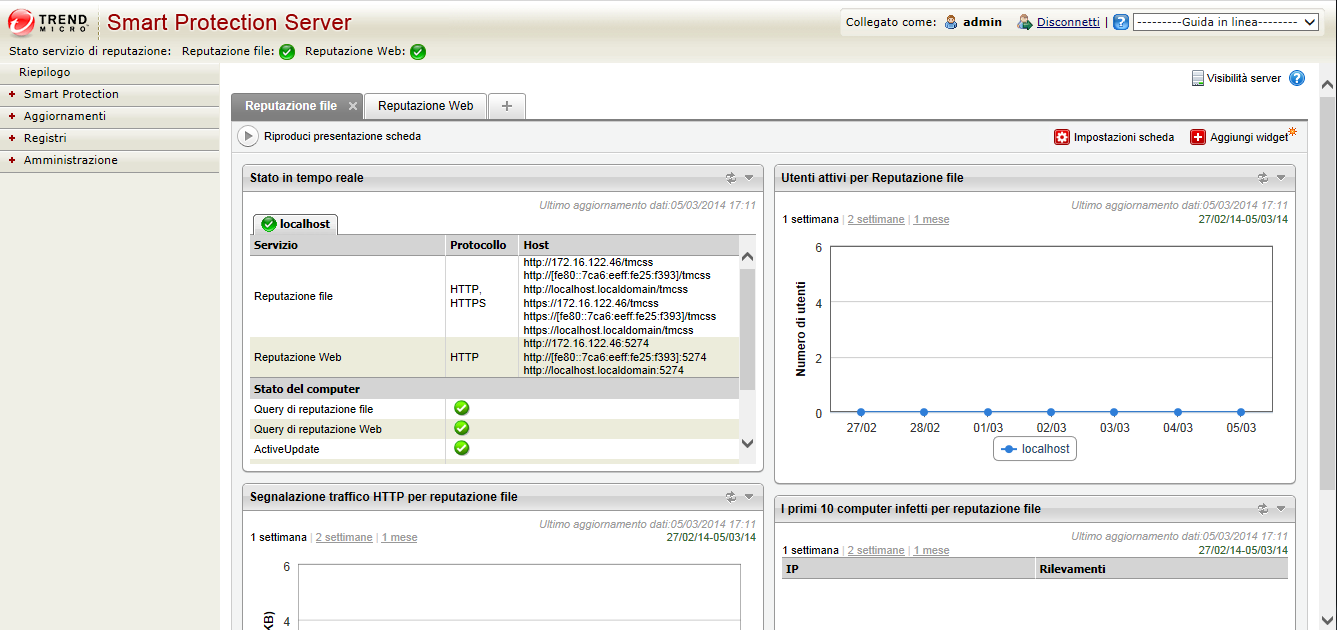This screenshot has height=630, width=1337.
Task: Close the Reputazione file tab
Action: point(353,106)
